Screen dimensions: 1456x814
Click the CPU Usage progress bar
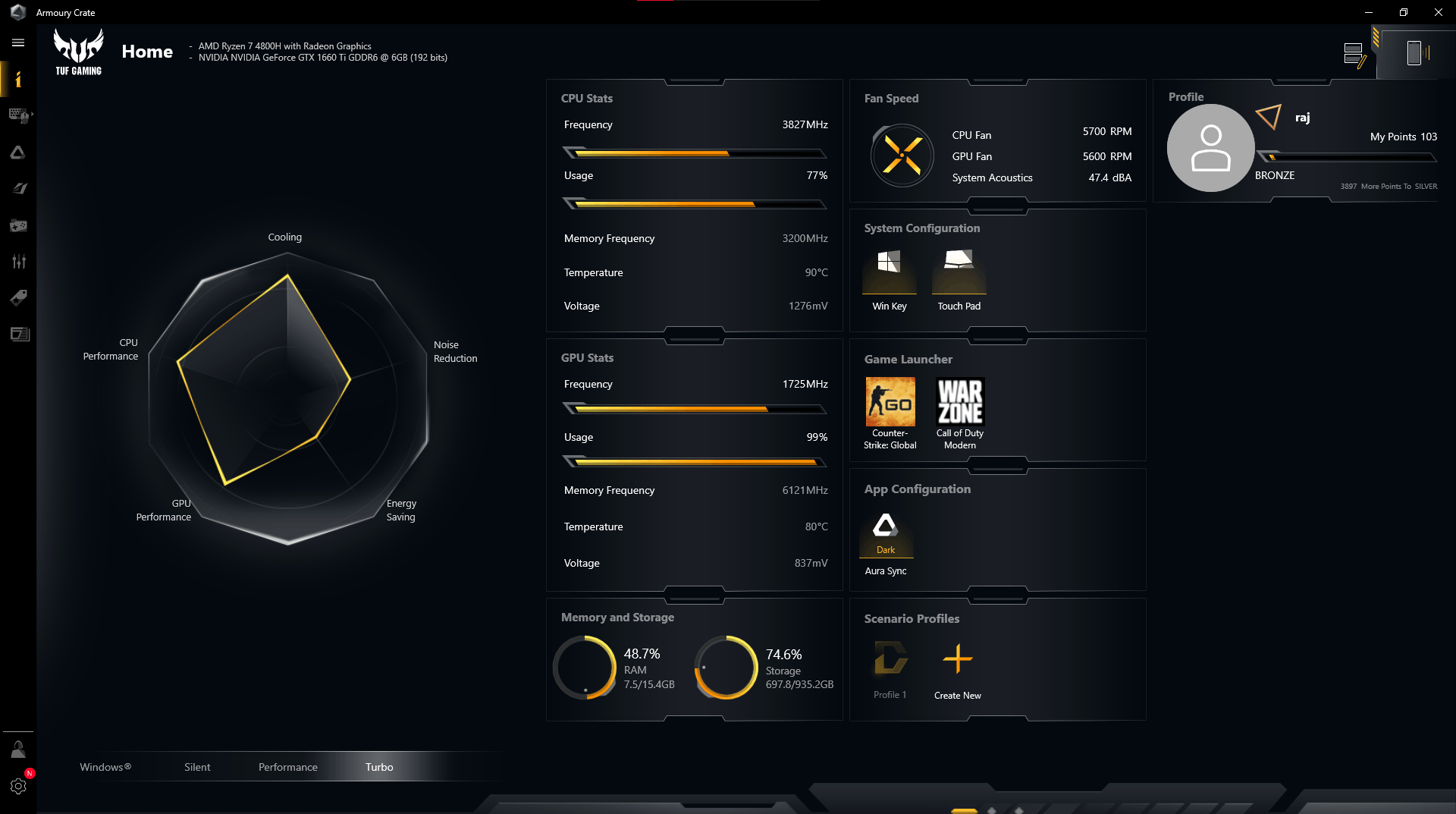(x=695, y=204)
